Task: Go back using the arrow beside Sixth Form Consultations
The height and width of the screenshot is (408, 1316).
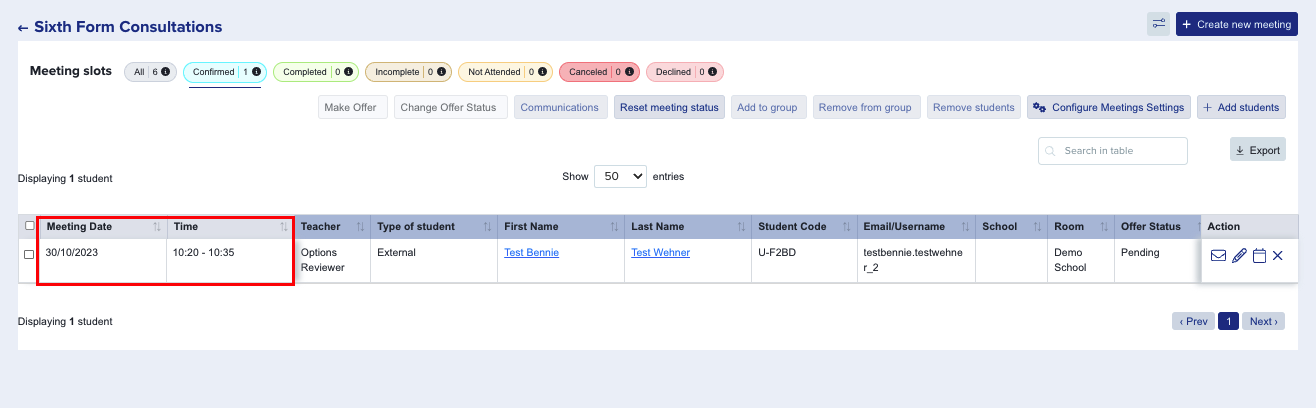Action: click(23, 28)
